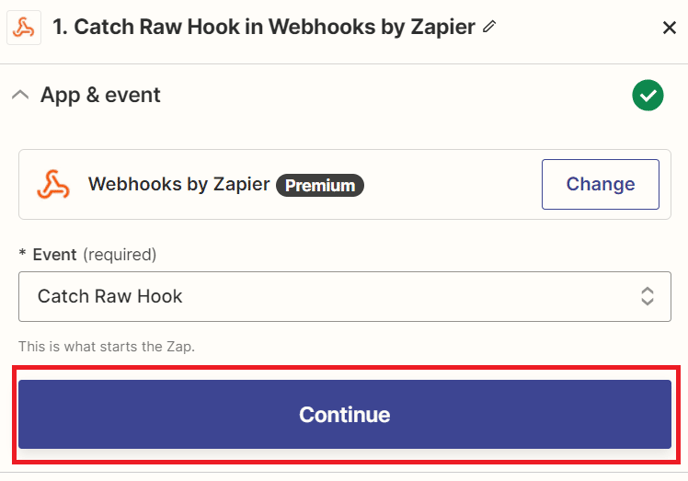Click the step title Catch Raw Hook in Webhooks
This screenshot has height=481, width=688.
click(x=263, y=27)
